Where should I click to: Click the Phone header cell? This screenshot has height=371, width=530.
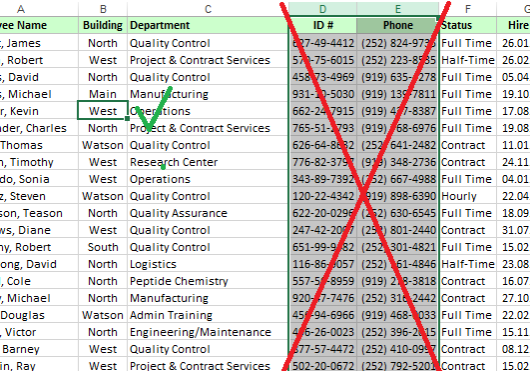click(x=398, y=25)
